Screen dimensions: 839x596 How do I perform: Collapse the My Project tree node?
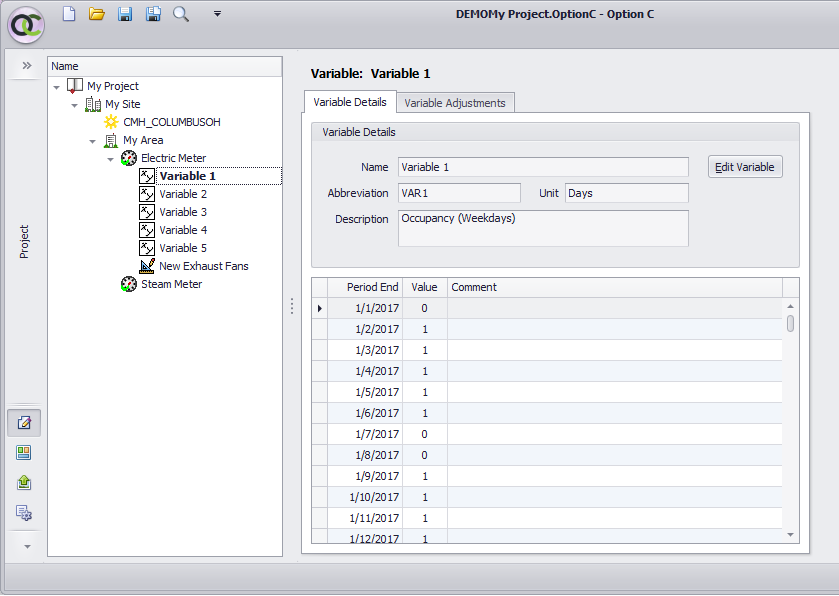57,87
